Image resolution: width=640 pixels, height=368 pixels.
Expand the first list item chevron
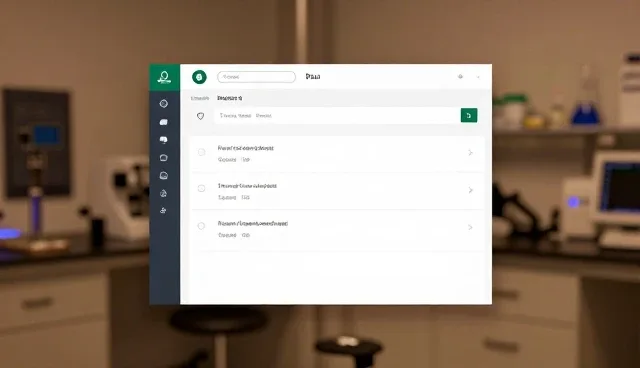[x=470, y=153]
